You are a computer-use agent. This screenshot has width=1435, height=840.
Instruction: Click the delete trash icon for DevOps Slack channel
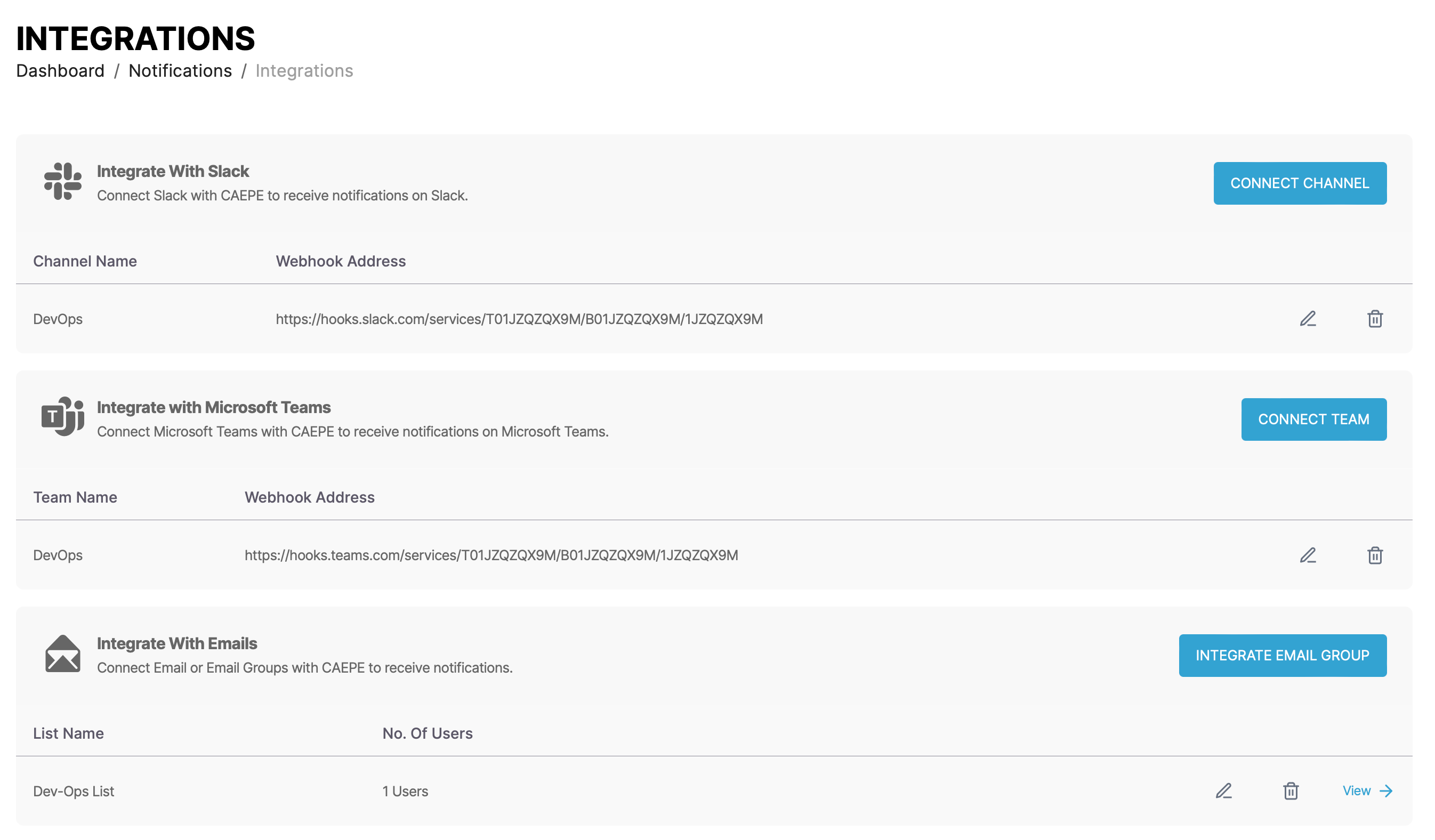click(x=1375, y=318)
